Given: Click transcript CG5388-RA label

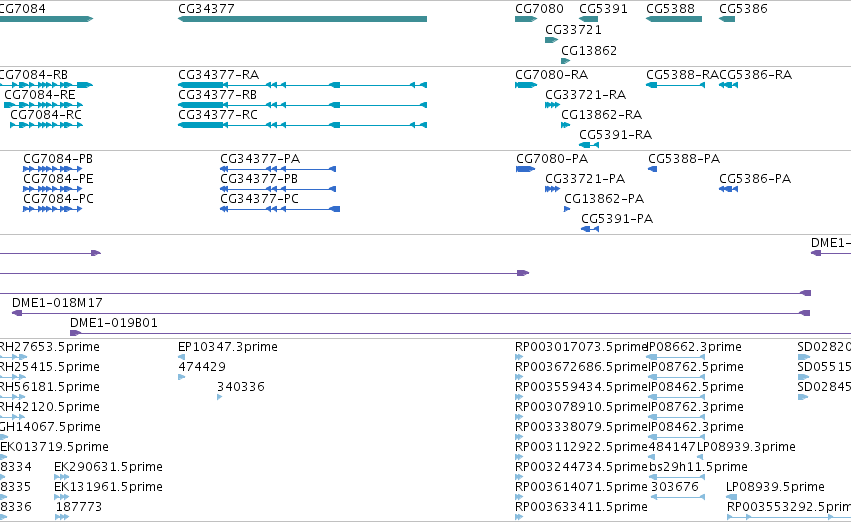Looking at the screenshot, I should [x=682, y=75].
